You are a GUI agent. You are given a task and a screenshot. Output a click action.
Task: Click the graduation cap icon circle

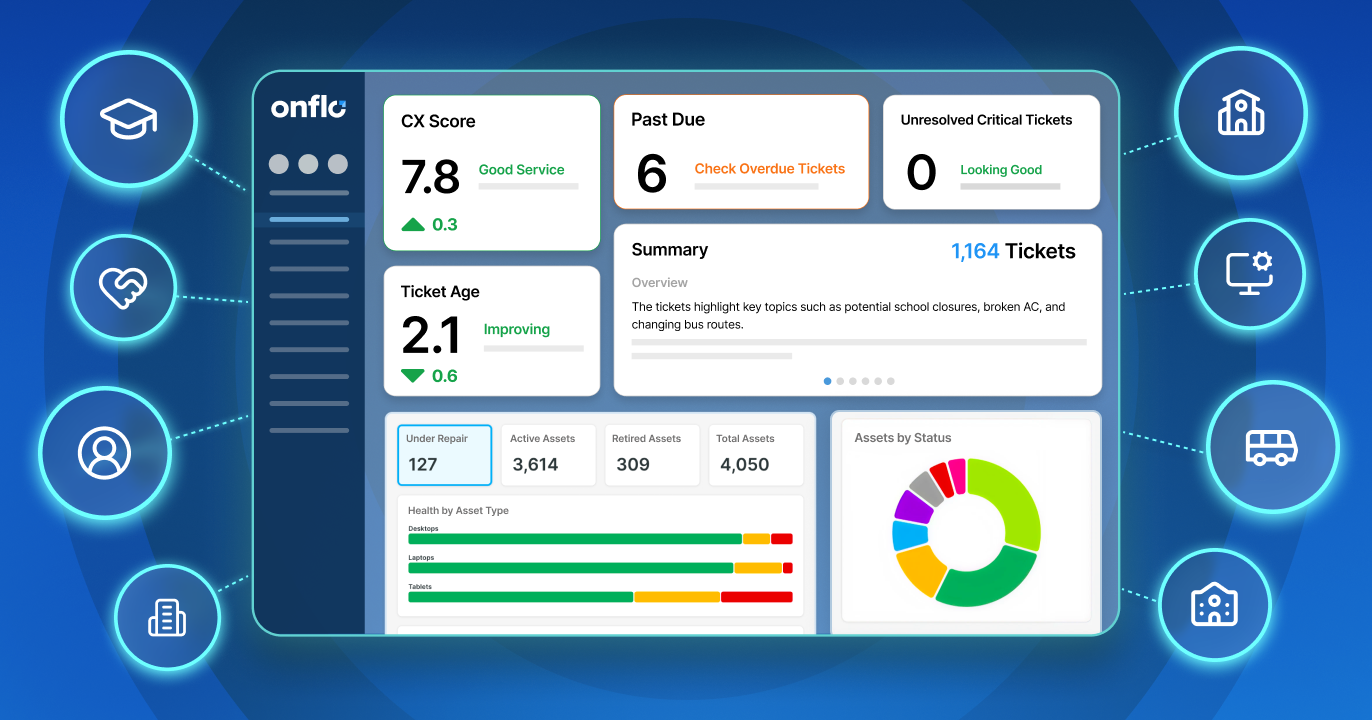click(129, 118)
